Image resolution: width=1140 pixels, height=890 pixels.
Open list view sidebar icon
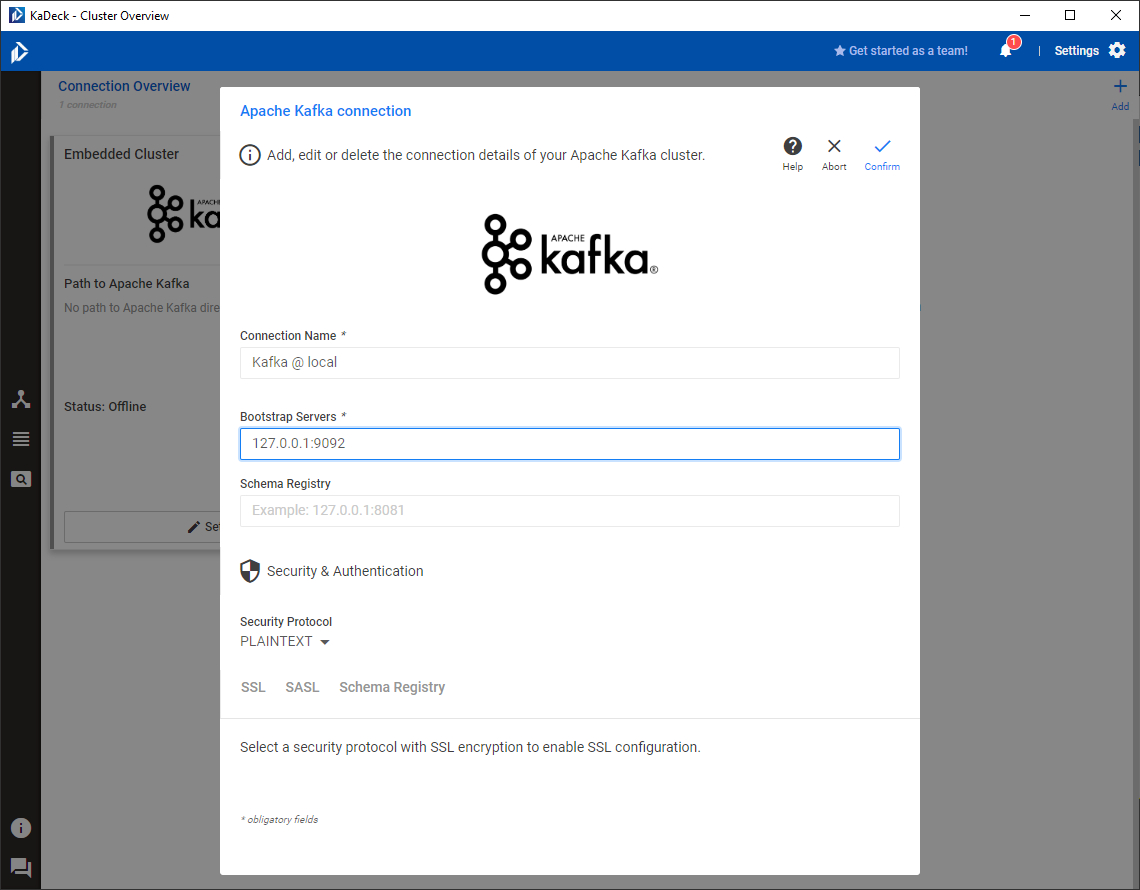pos(21,439)
